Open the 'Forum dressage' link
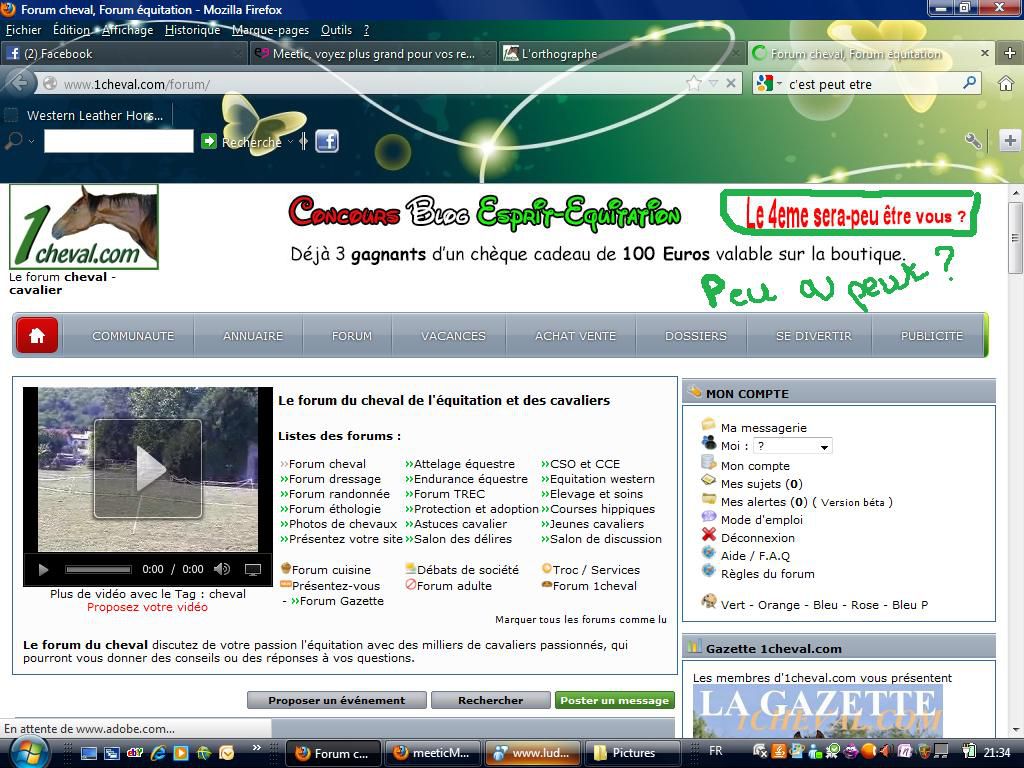Viewport: 1024px width, 768px height. [334, 479]
